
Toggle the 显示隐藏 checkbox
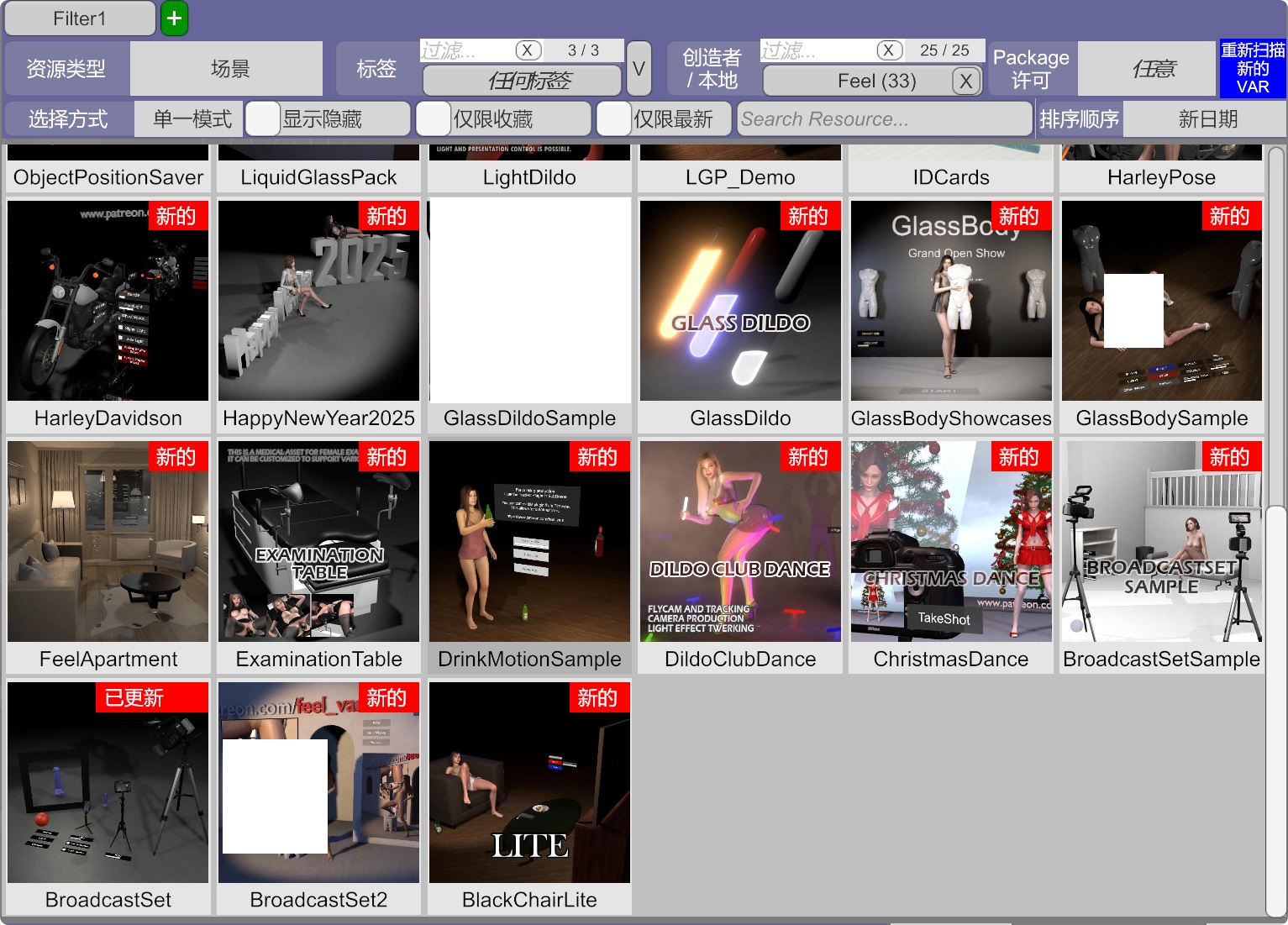(263, 119)
